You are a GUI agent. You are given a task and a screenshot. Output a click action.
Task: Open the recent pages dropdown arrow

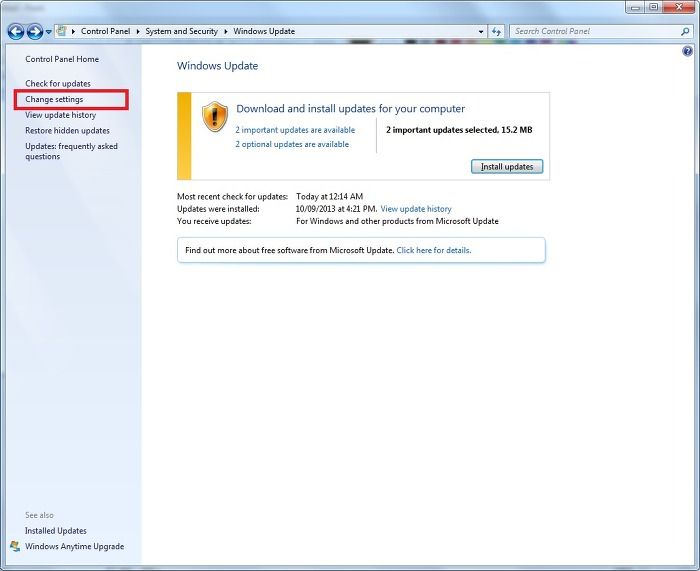tap(49, 32)
